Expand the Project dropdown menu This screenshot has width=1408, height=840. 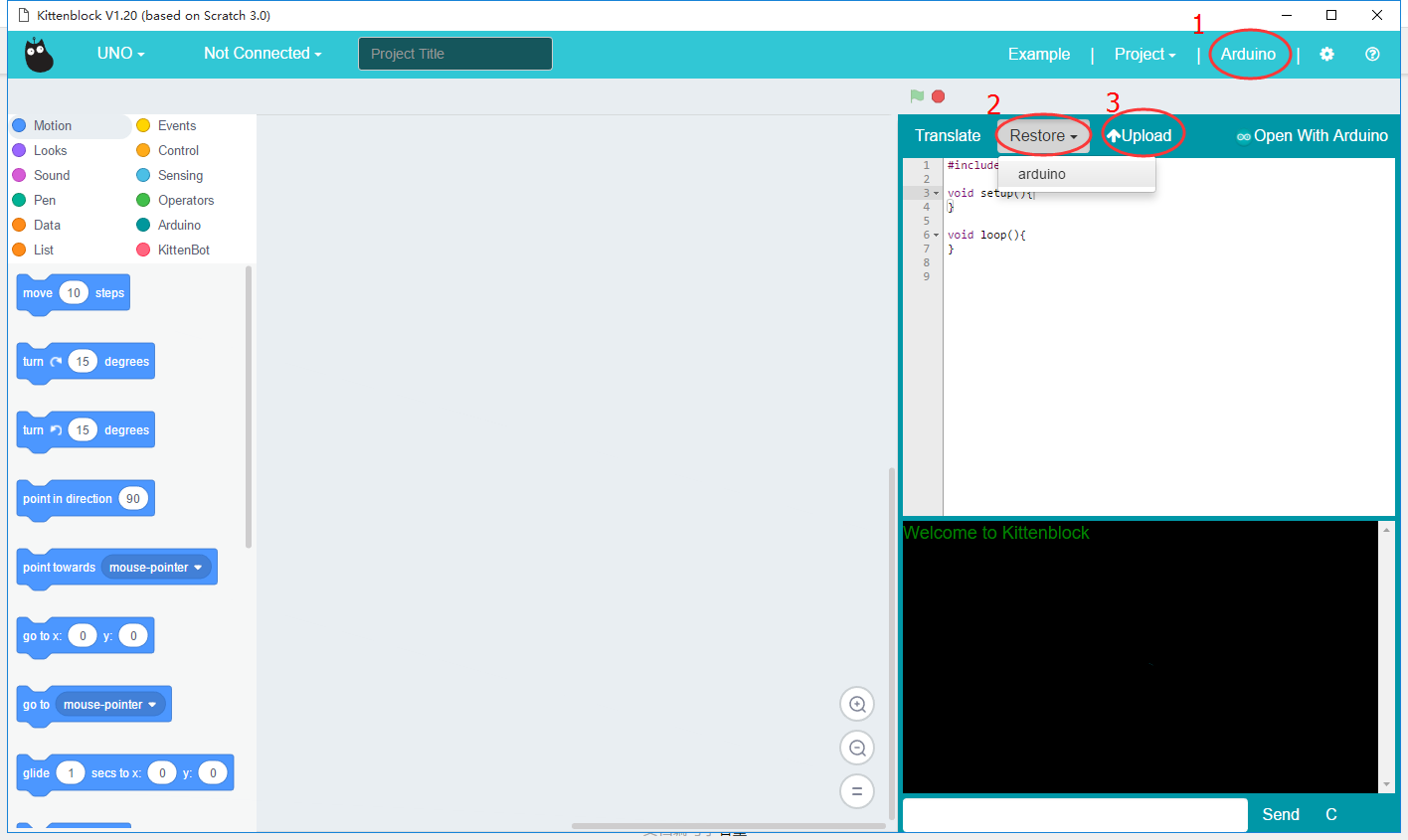tap(1144, 55)
